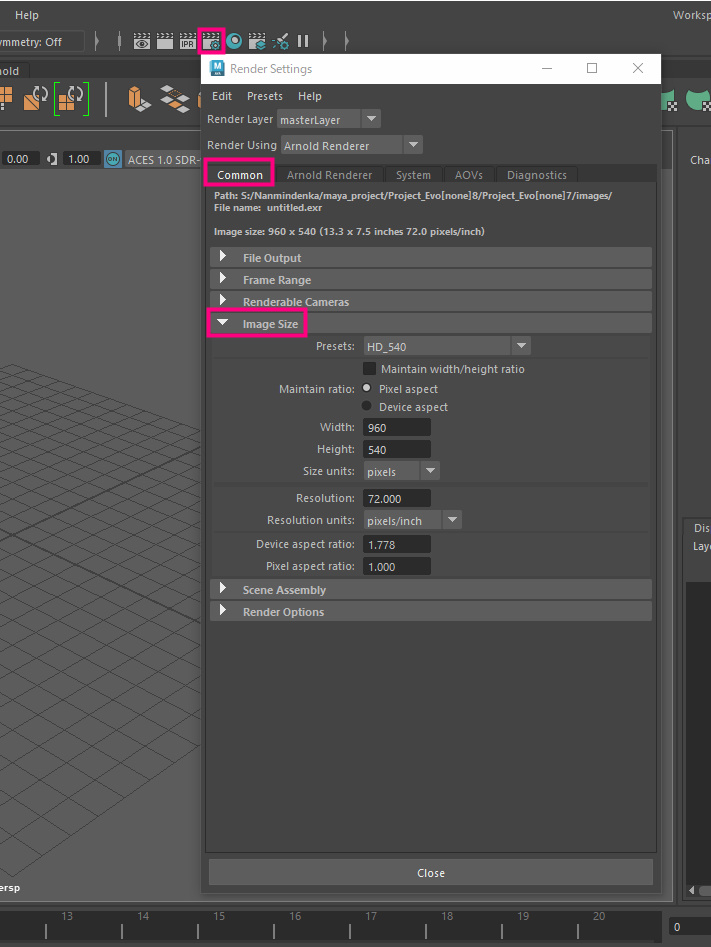Open the main Maya Help menu
This screenshot has width=711, height=947.
(x=27, y=15)
